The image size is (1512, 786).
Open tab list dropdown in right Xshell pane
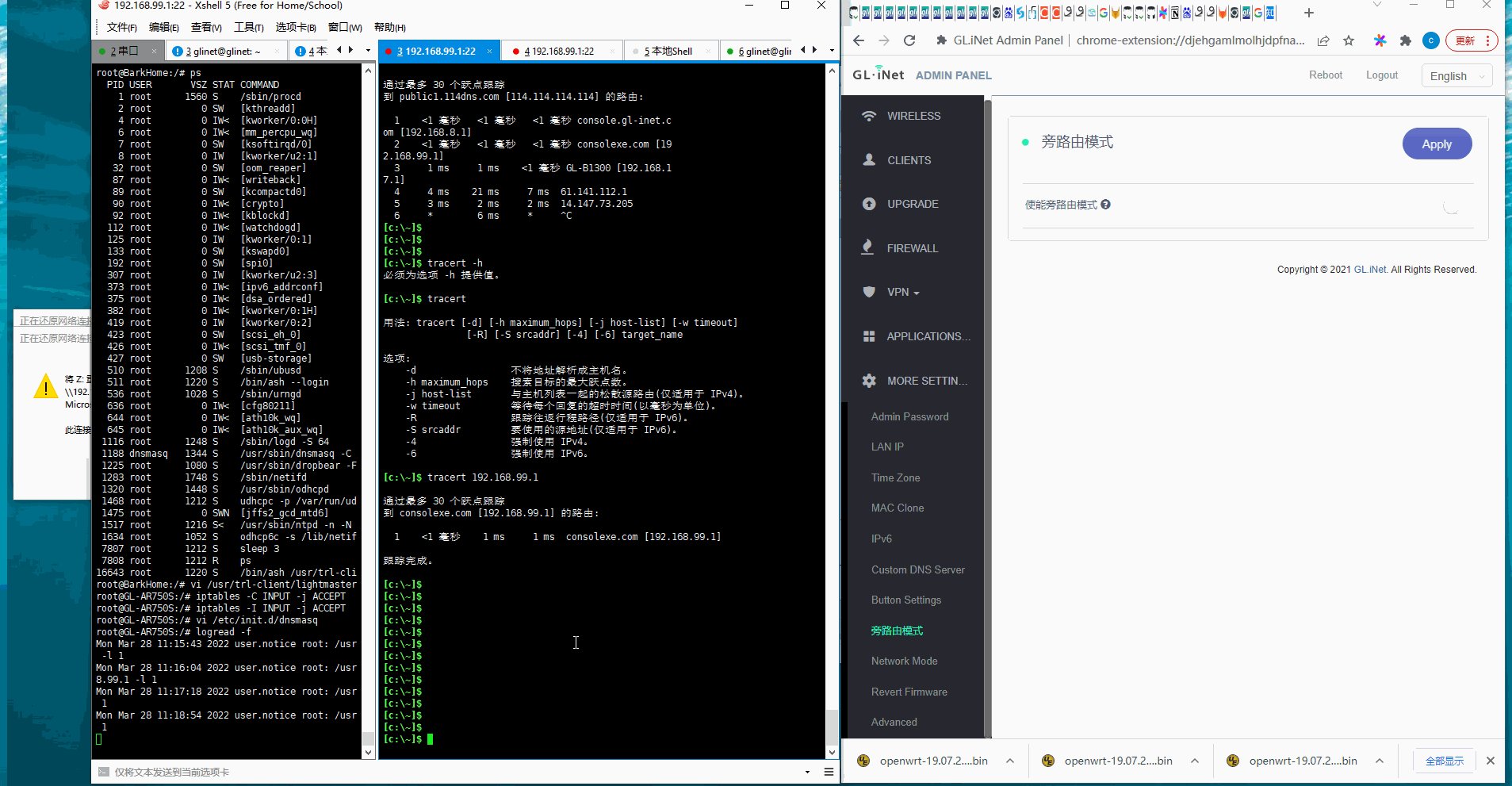(x=832, y=51)
